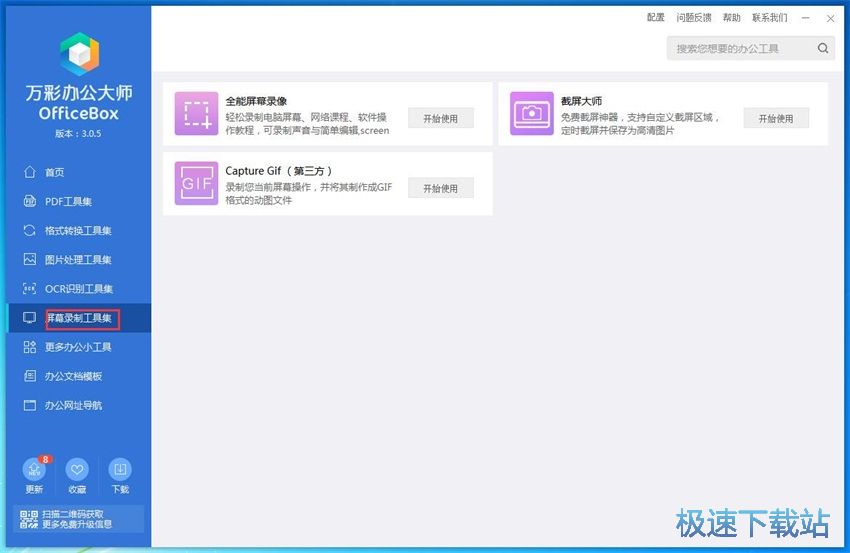
Task: Click the 全能屏幕录像 selection-frame icon
Action: [196, 113]
